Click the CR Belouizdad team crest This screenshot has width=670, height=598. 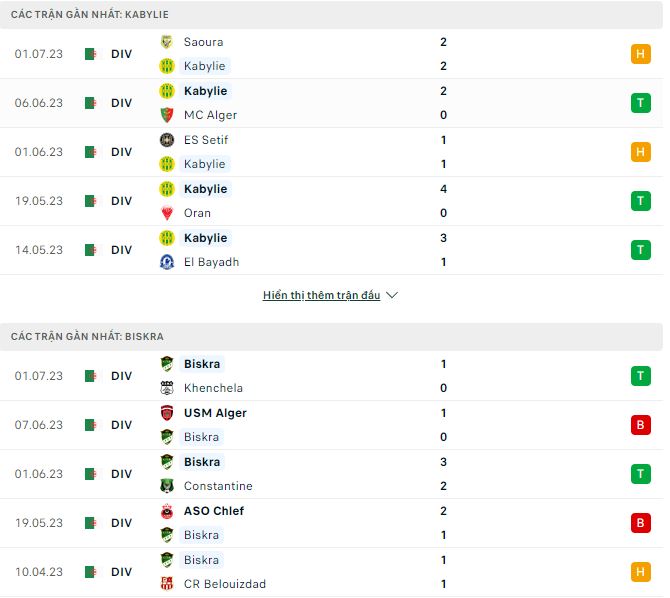(x=167, y=584)
